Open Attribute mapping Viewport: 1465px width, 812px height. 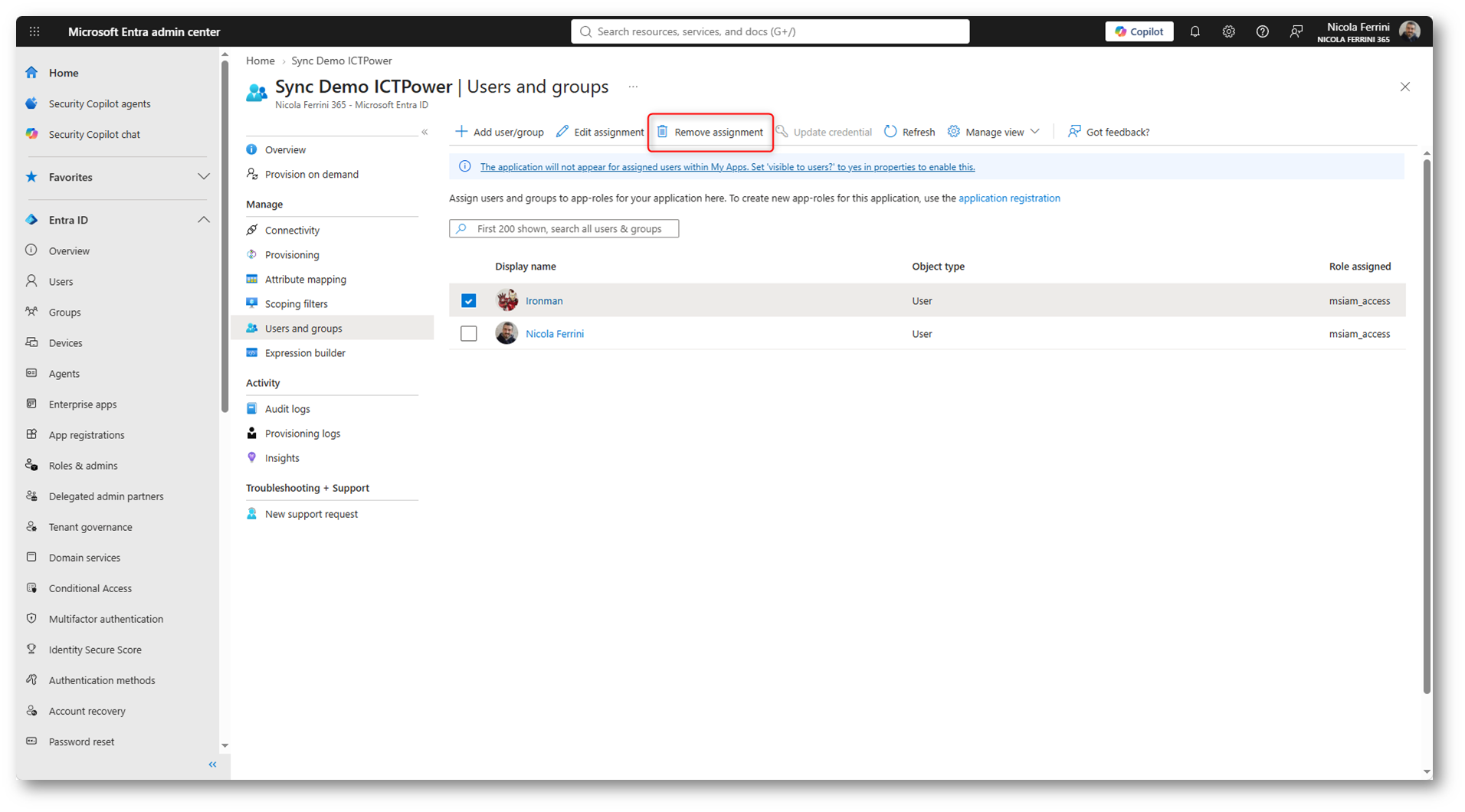[x=306, y=280]
